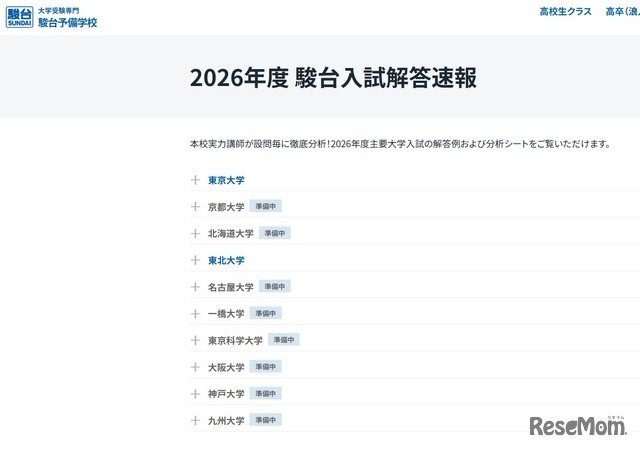The height and width of the screenshot is (449, 640).
Task: Expand the 一橋大学 plus icon
Action: pyautogui.click(x=195, y=313)
